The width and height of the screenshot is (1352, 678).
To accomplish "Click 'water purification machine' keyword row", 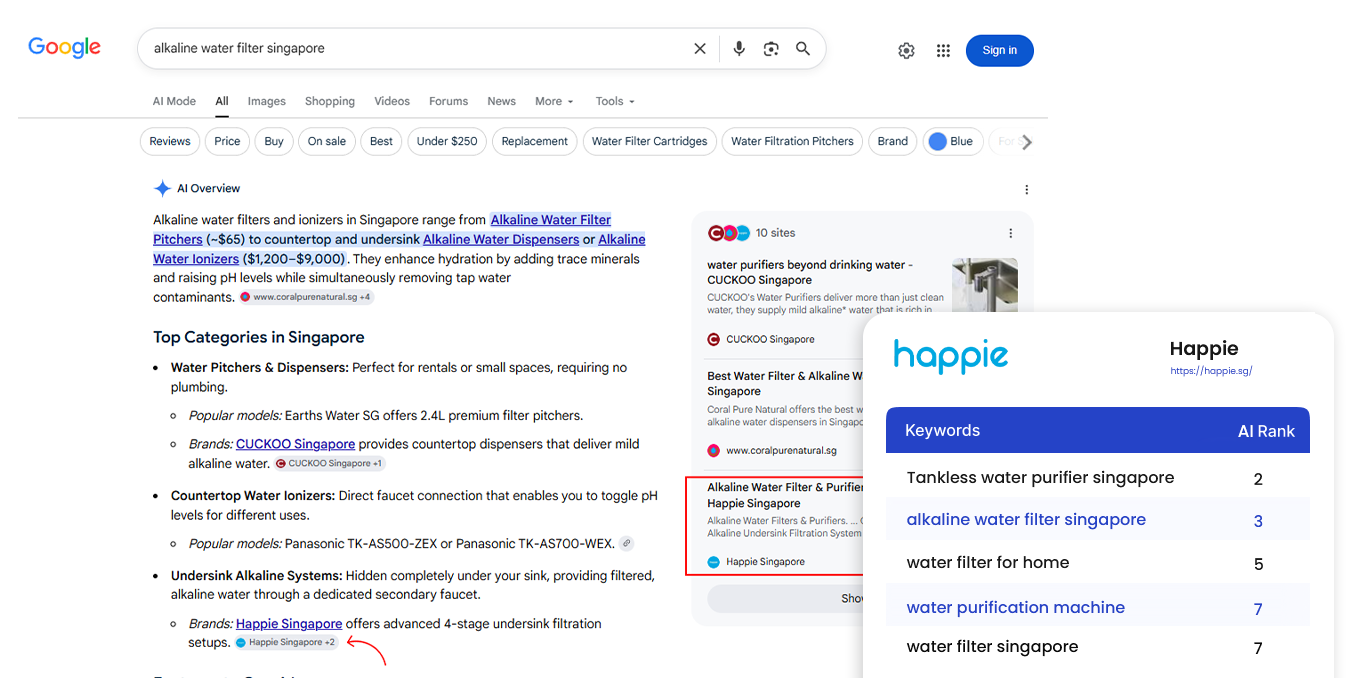I will click(x=1098, y=607).
